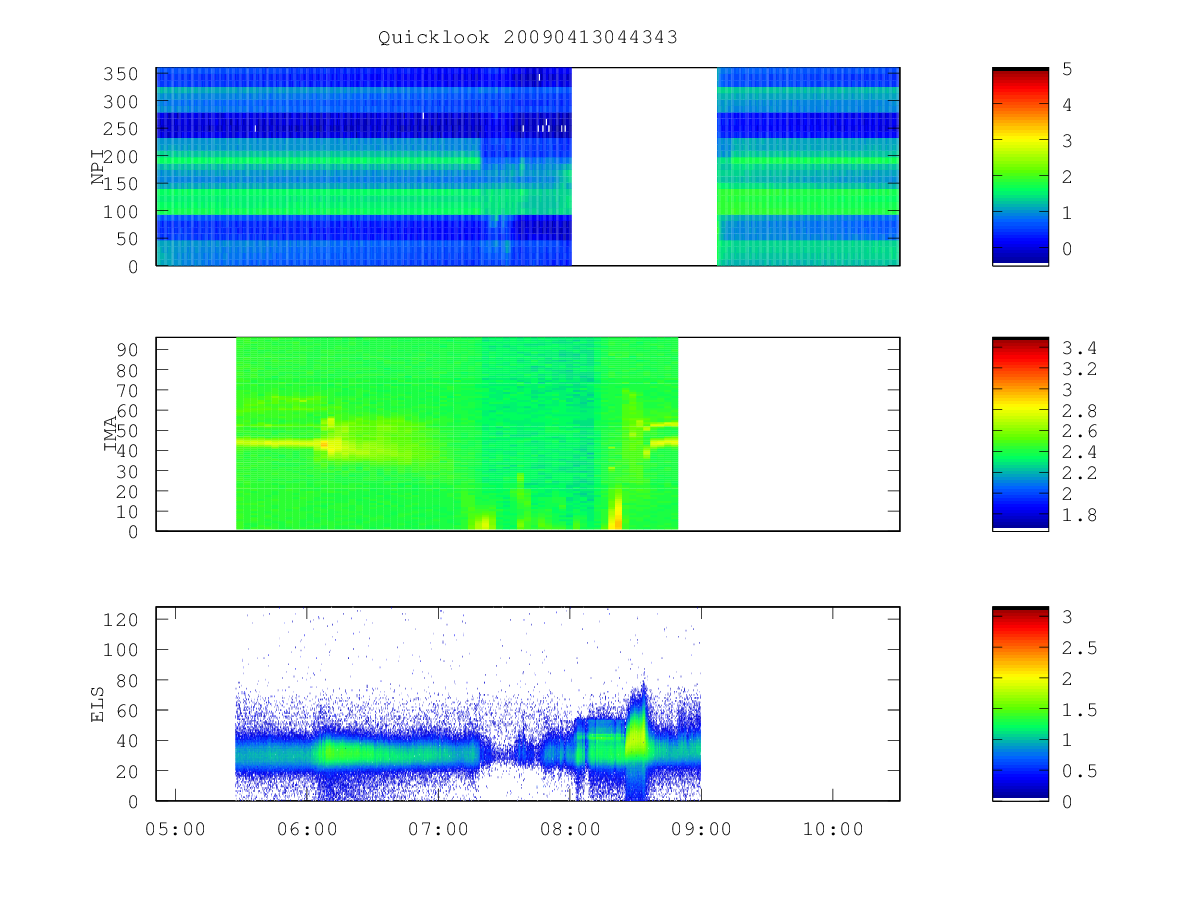
Task: Click the 2.8 label on IMA colorbar
Action: (x=1080, y=411)
